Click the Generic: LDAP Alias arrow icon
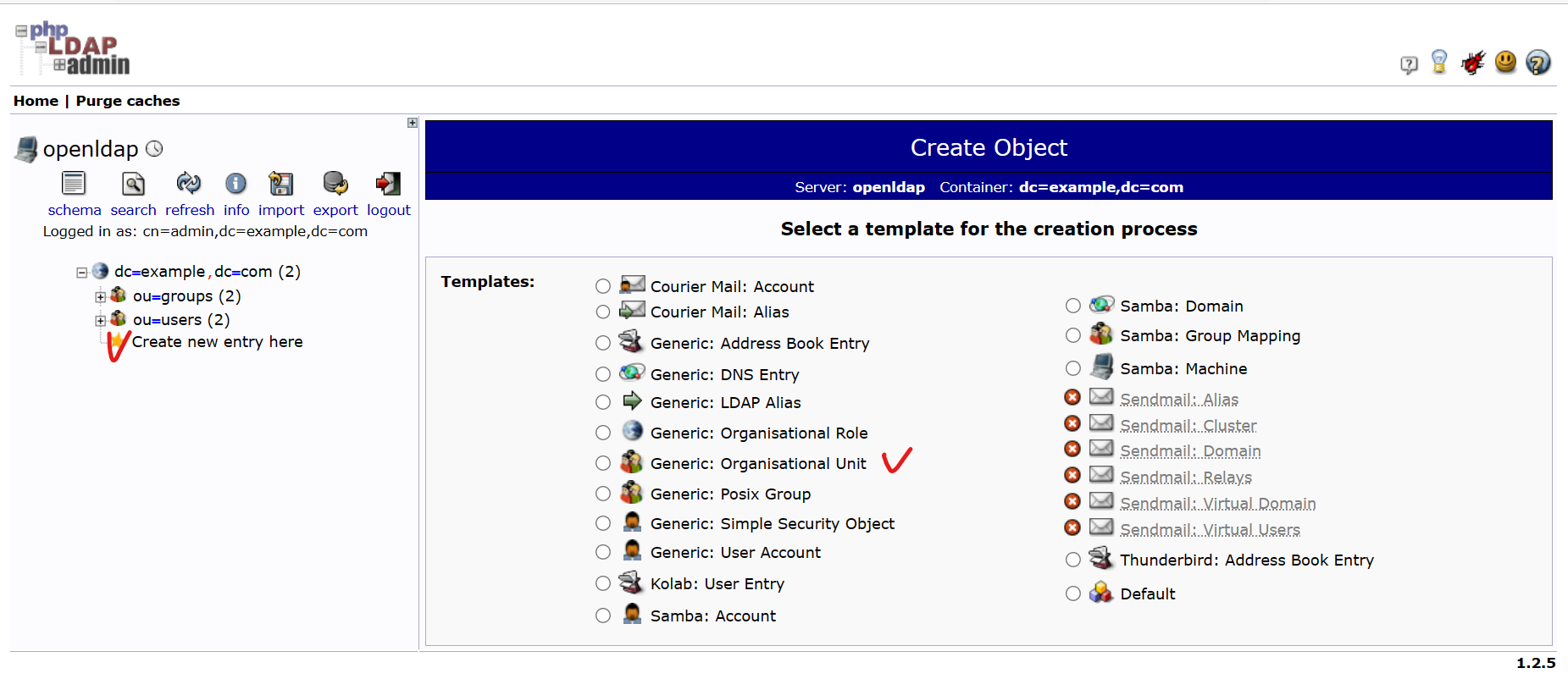The image size is (1568, 679). tap(632, 400)
